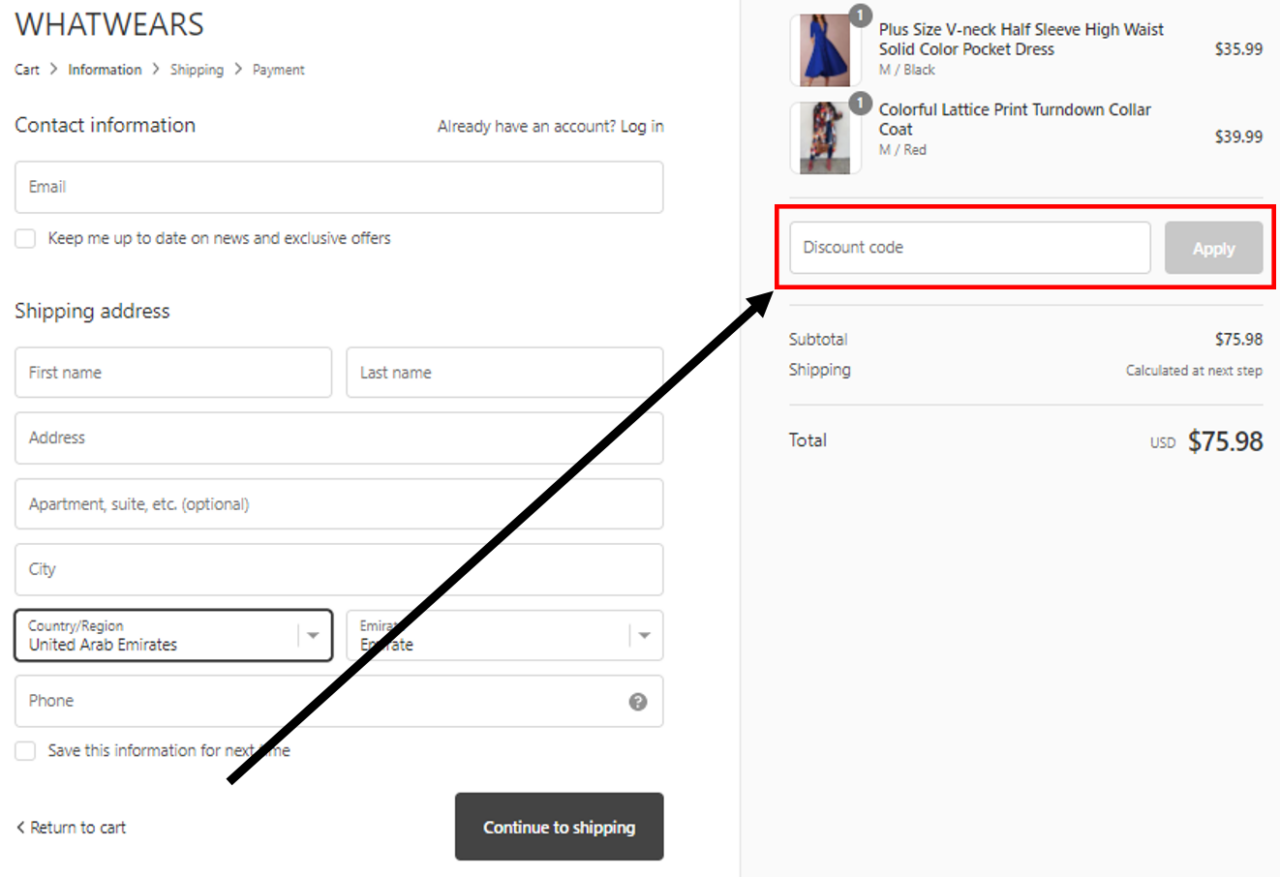Open the Country/Region dropdown

coord(173,636)
